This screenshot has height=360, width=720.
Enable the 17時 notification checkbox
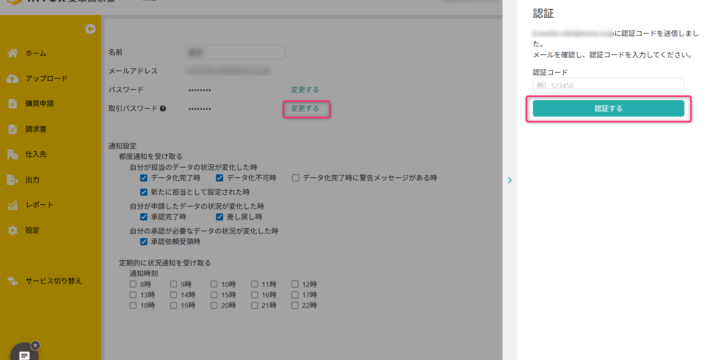(x=295, y=294)
